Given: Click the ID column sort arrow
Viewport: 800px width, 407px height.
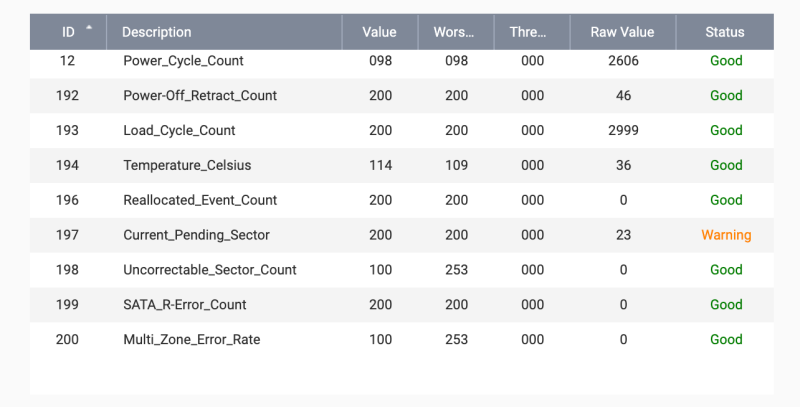Looking at the screenshot, I should [x=89, y=27].
